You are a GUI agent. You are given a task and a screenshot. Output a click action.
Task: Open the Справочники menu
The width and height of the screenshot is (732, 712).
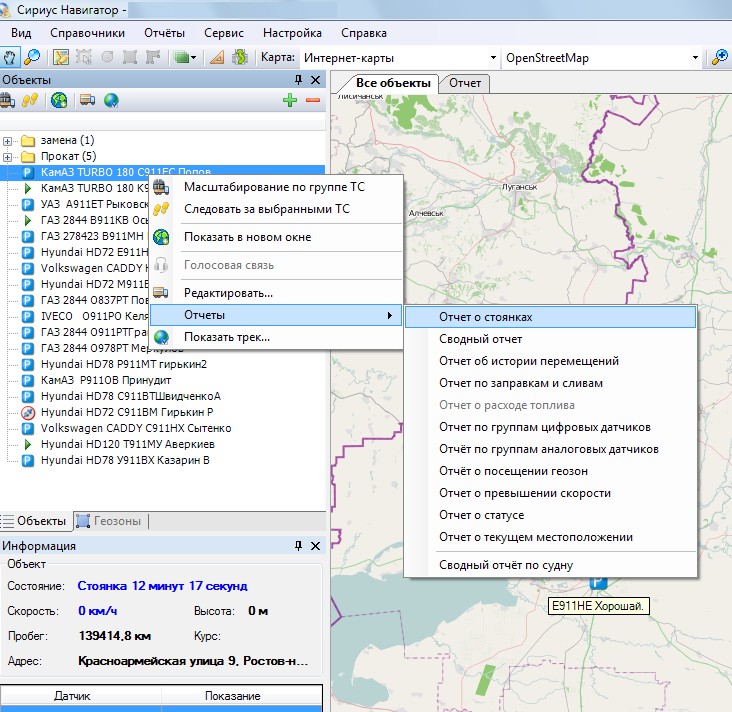(x=87, y=33)
